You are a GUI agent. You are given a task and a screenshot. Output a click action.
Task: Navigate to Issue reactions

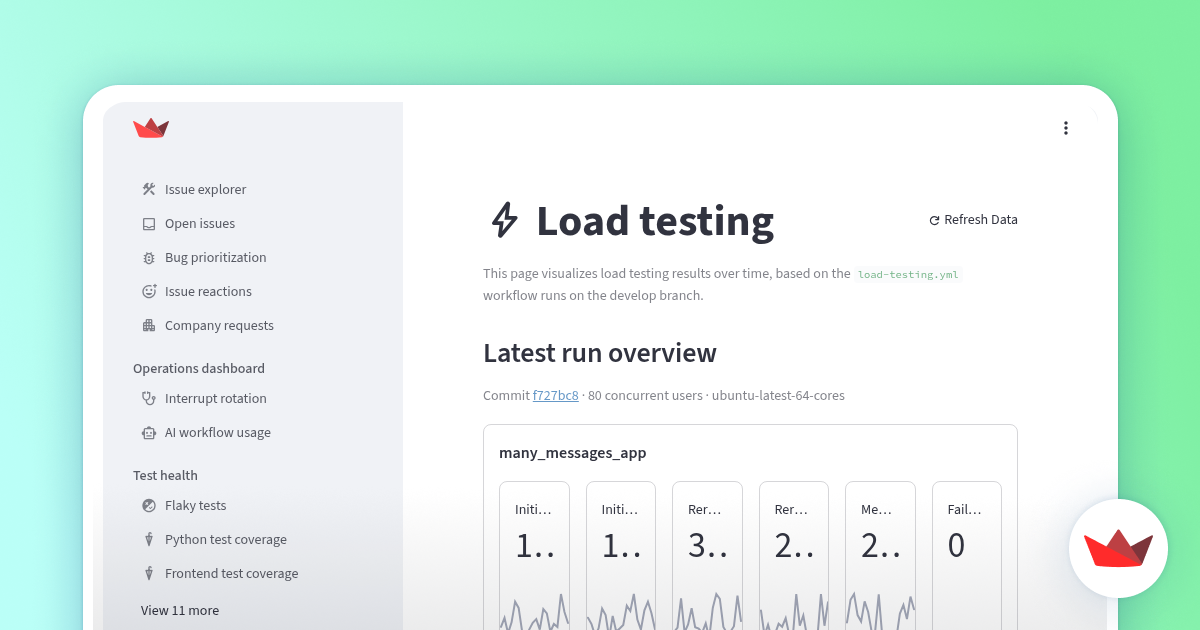(208, 291)
